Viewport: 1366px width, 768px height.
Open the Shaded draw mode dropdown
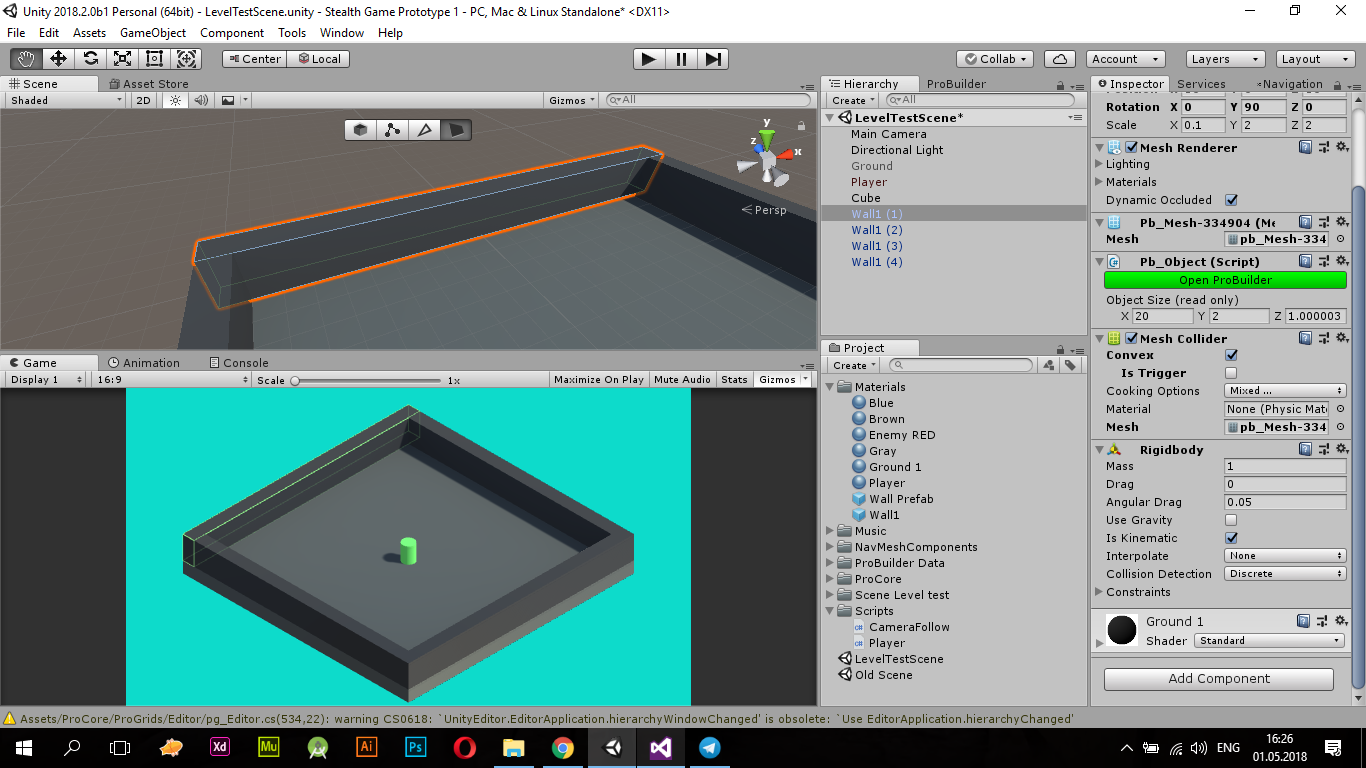(66, 100)
